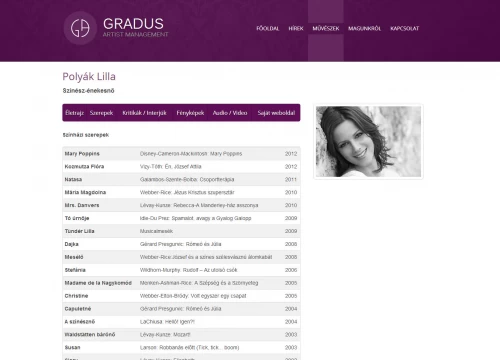The height and width of the screenshot is (360, 500).
Task: Click the Polyák Lilla portrait photo
Action: pyautogui.click(x=368, y=142)
